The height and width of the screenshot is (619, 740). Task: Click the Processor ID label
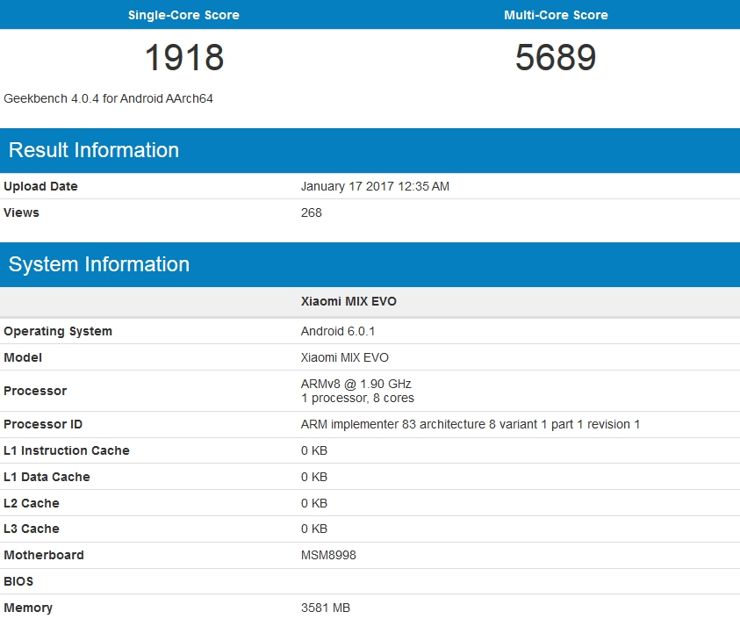[x=43, y=424]
